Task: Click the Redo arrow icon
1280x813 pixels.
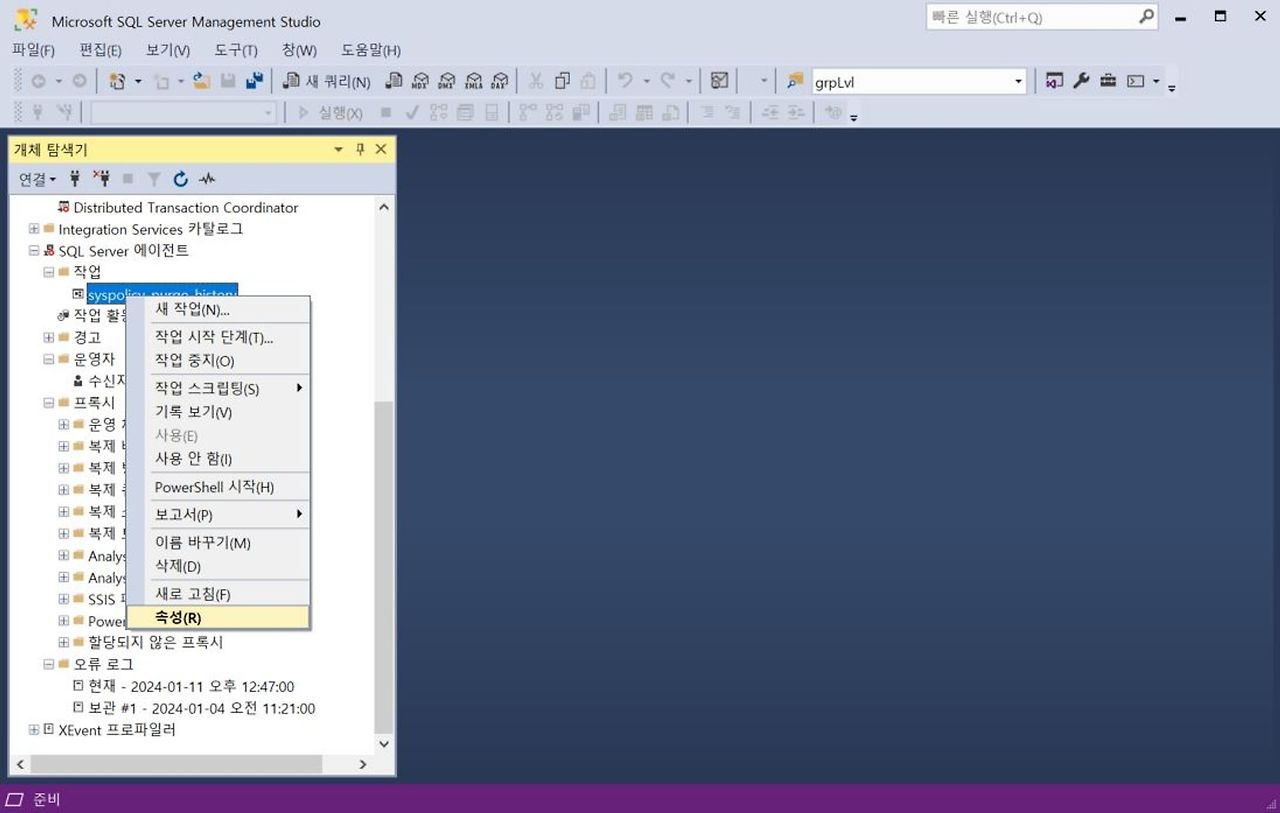Action: [x=667, y=81]
